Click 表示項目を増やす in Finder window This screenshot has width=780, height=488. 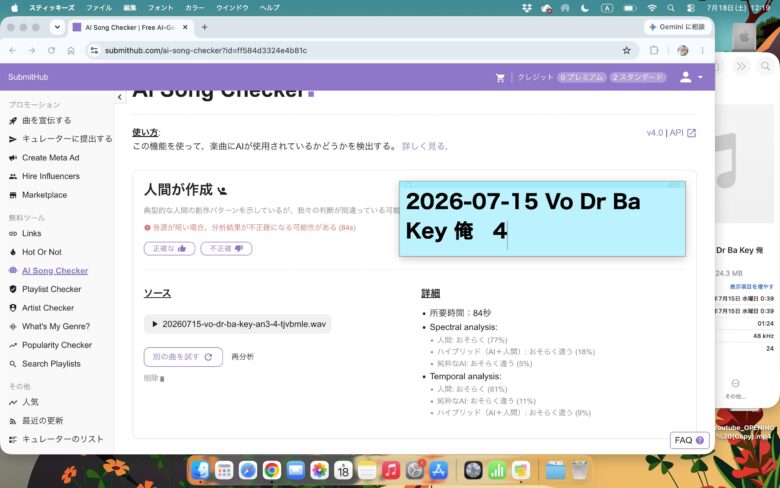click(x=752, y=287)
